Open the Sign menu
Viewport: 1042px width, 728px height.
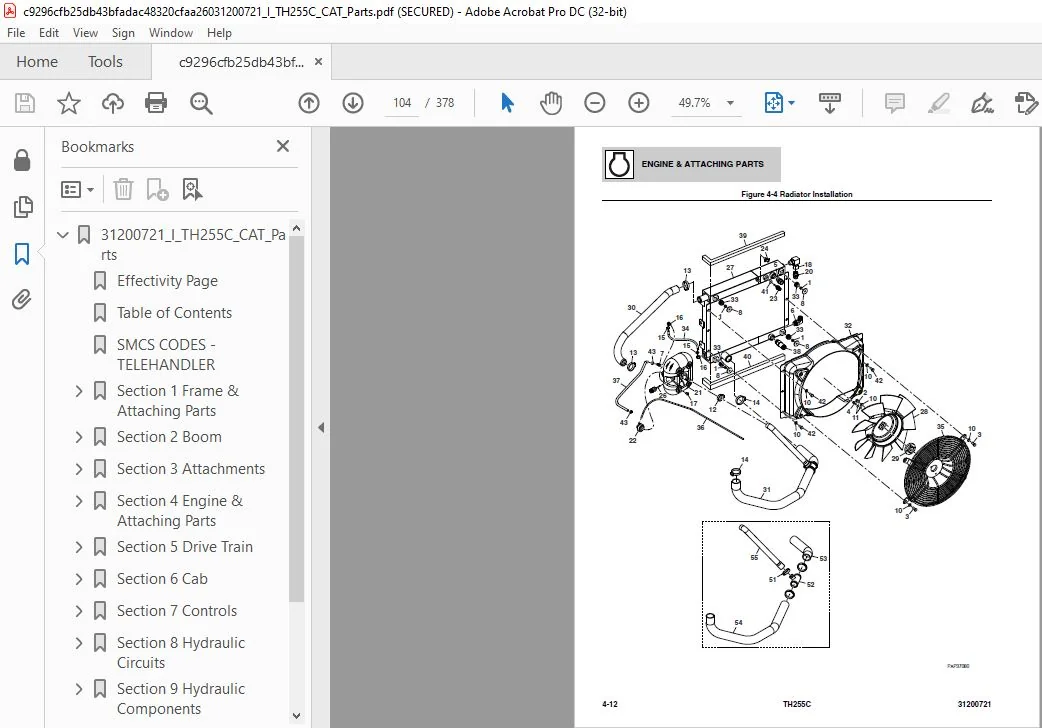[x=123, y=33]
